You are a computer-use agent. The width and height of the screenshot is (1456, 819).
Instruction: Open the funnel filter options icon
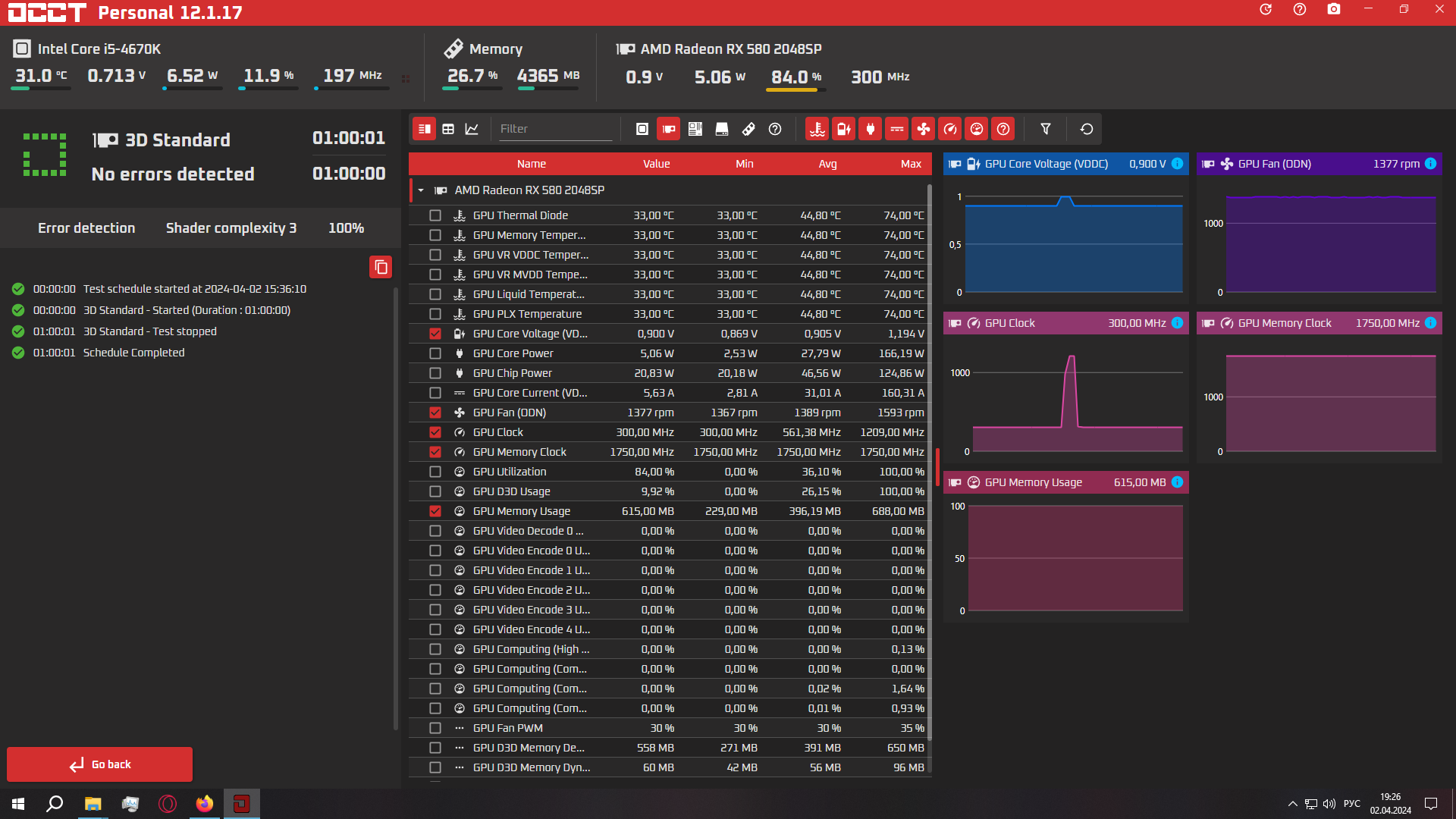1045,129
